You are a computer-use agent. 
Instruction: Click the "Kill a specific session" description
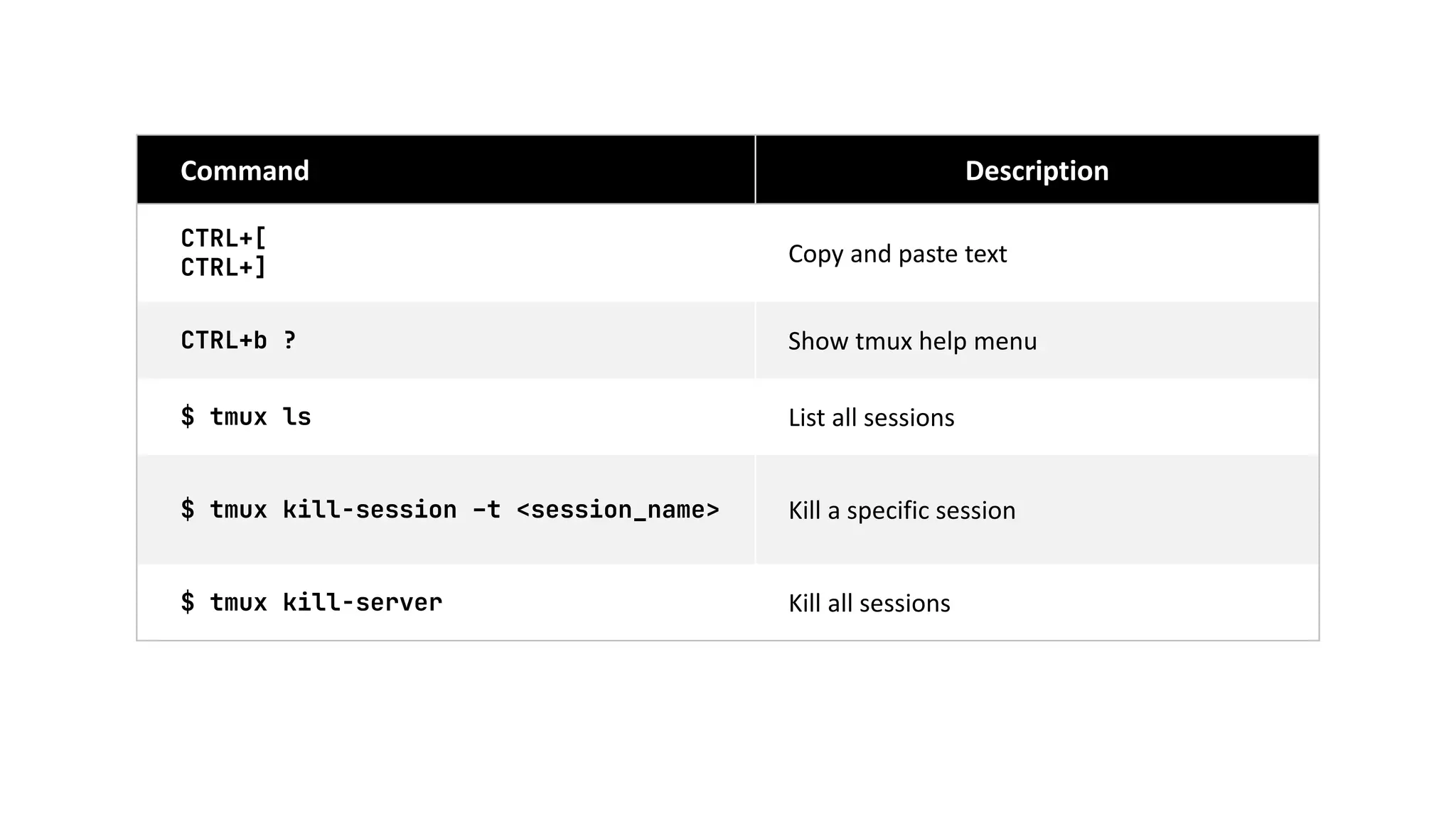pos(901,510)
